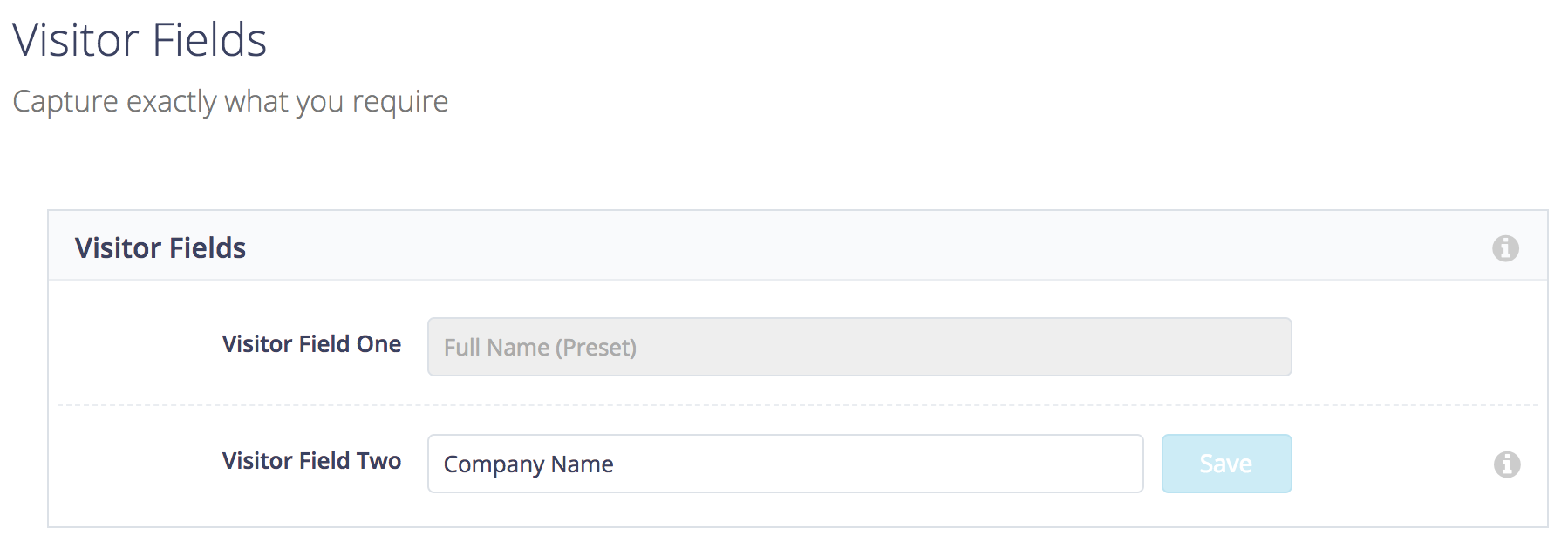Click the disabled Full Name (Preset) field
Viewport: 1568px width, 556px height.
pyautogui.click(x=859, y=347)
